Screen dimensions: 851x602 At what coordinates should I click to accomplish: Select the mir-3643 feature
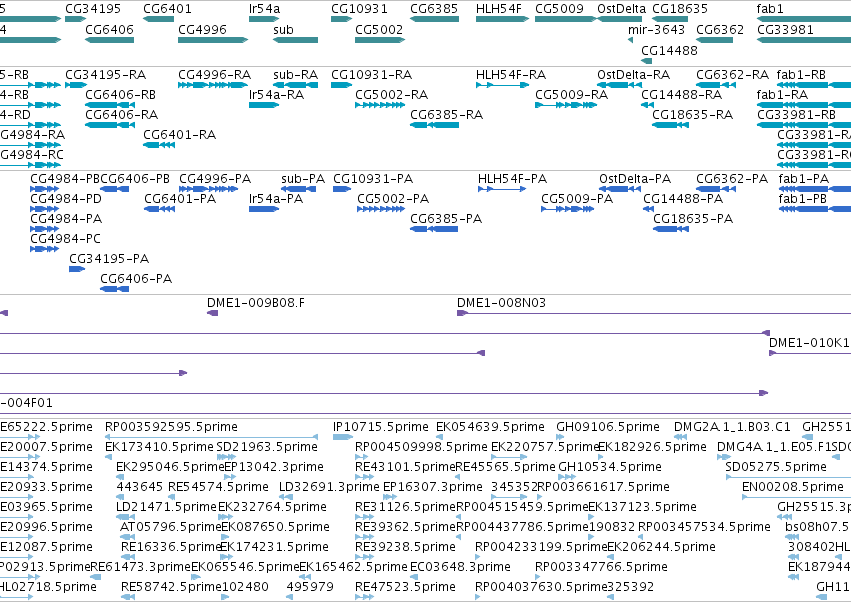631,40
